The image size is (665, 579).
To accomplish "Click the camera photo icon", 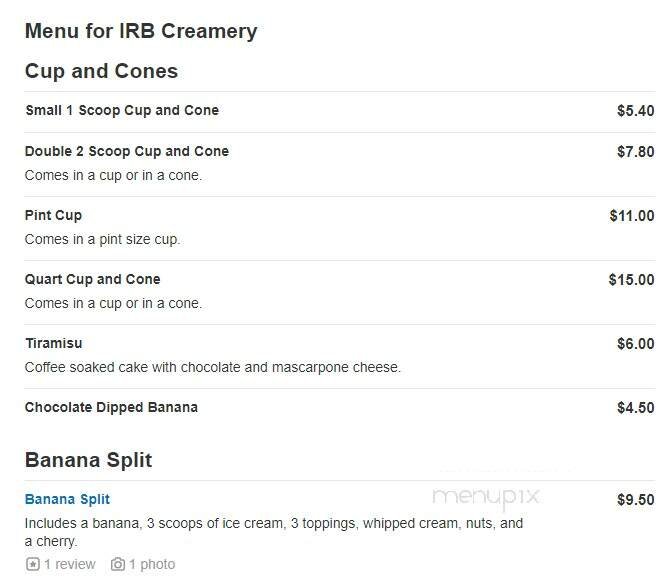I will click(118, 564).
